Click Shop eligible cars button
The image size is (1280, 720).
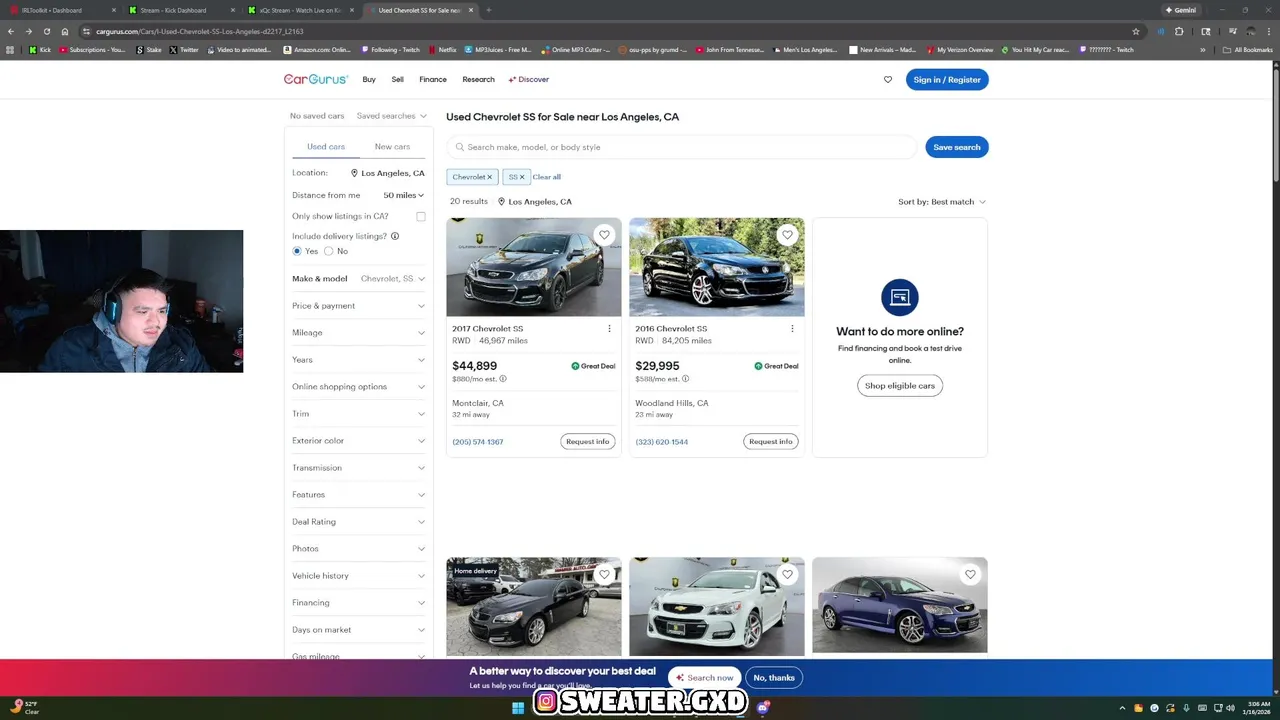[x=900, y=385]
